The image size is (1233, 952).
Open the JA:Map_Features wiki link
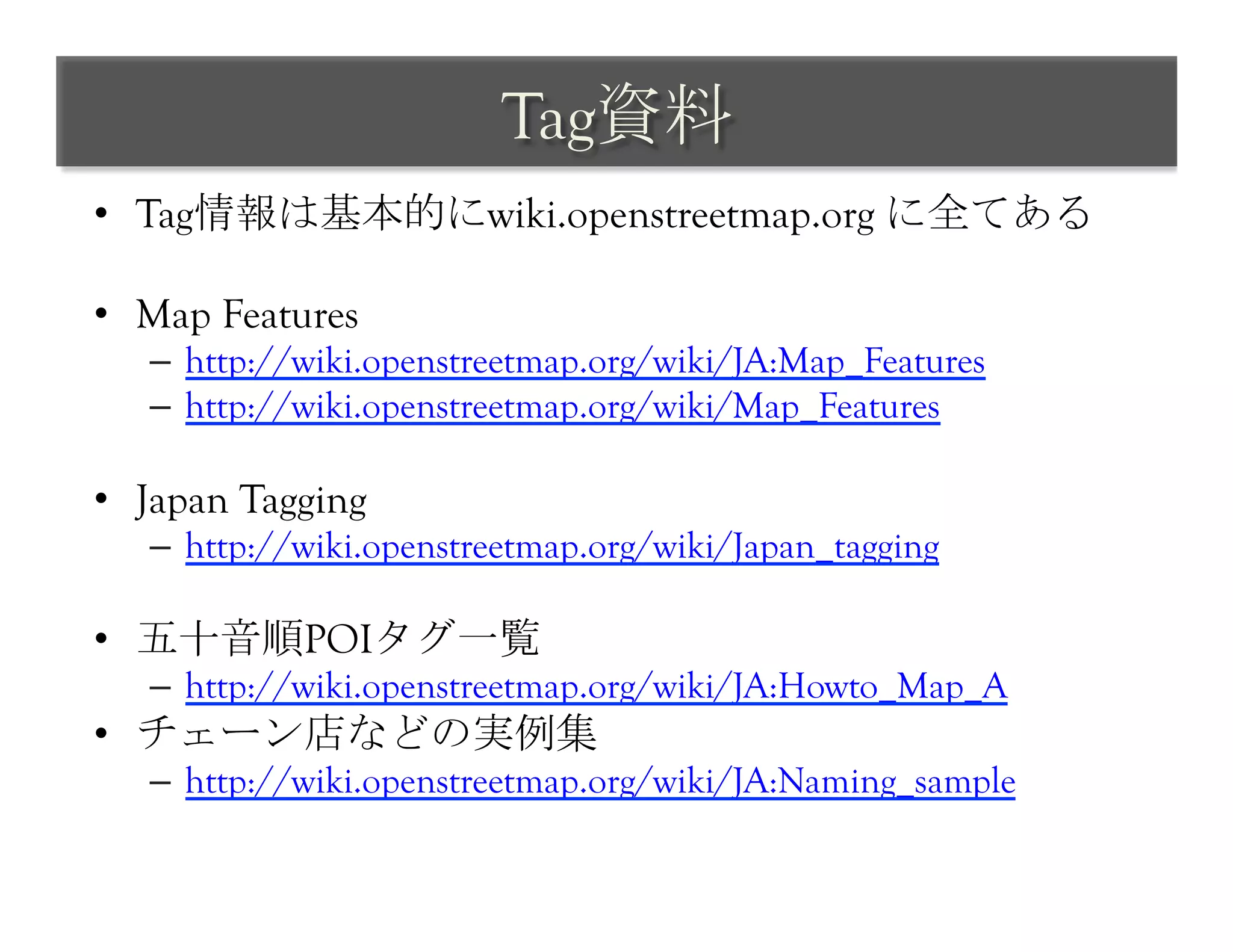585,362
